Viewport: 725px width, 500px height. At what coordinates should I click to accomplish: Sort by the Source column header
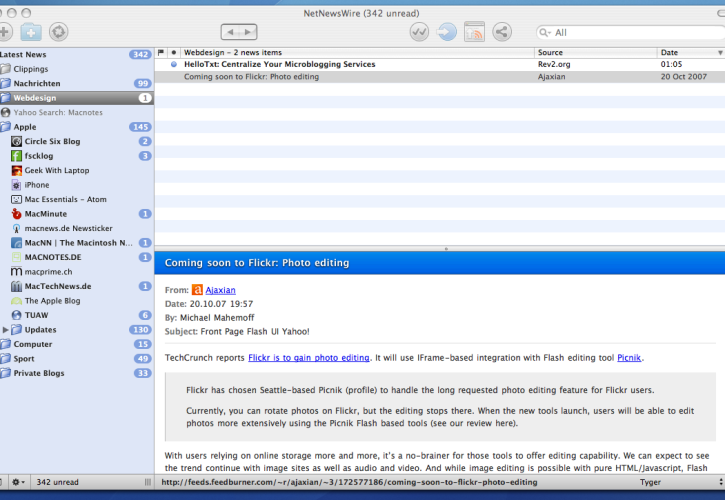(x=596, y=52)
